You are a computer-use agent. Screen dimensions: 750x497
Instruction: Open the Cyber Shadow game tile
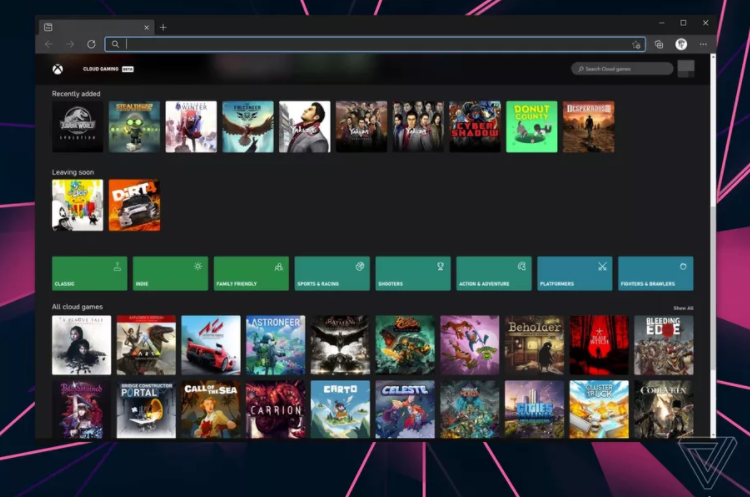tap(475, 127)
